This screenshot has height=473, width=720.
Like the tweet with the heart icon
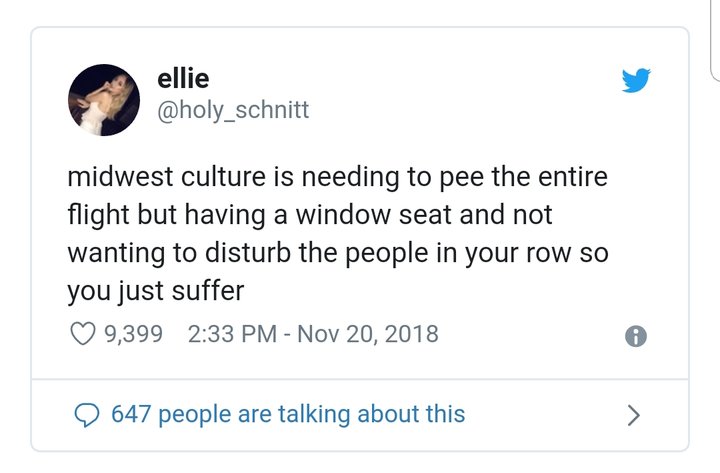click(83, 334)
